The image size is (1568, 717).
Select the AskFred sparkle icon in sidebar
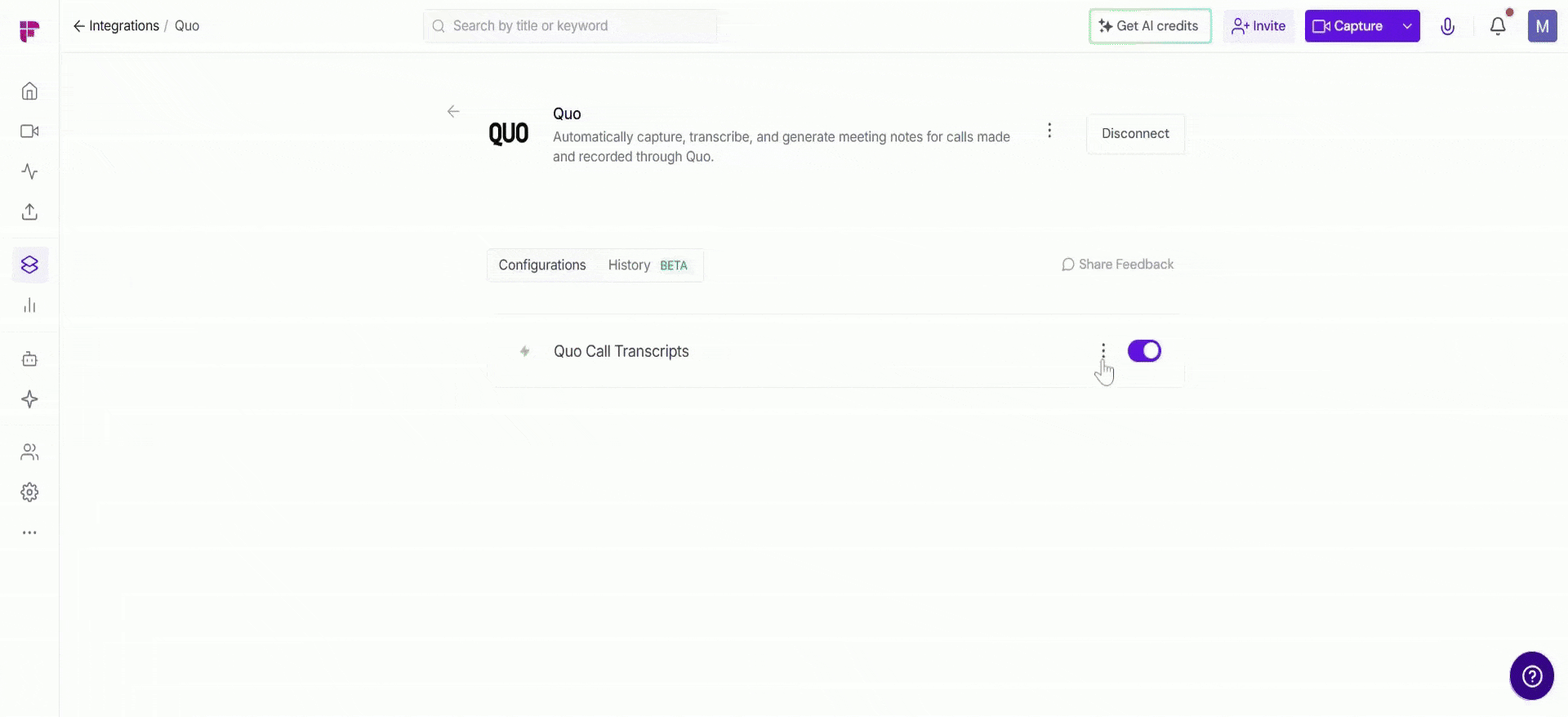[x=29, y=399]
